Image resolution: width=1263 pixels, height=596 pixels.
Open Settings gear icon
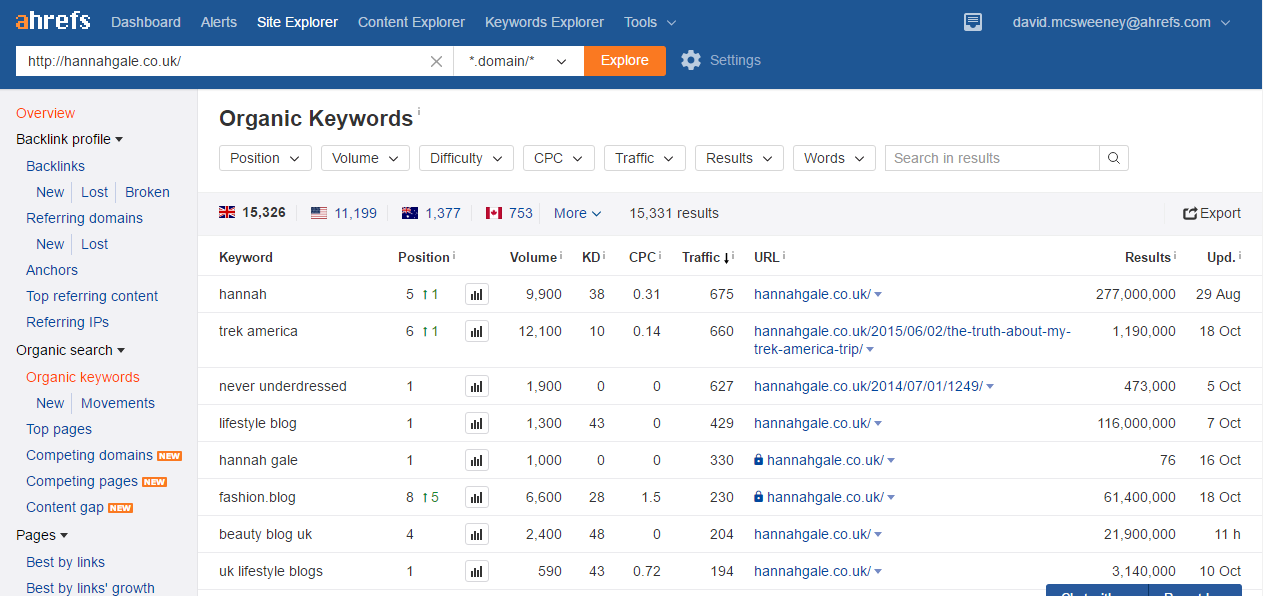[x=691, y=60]
